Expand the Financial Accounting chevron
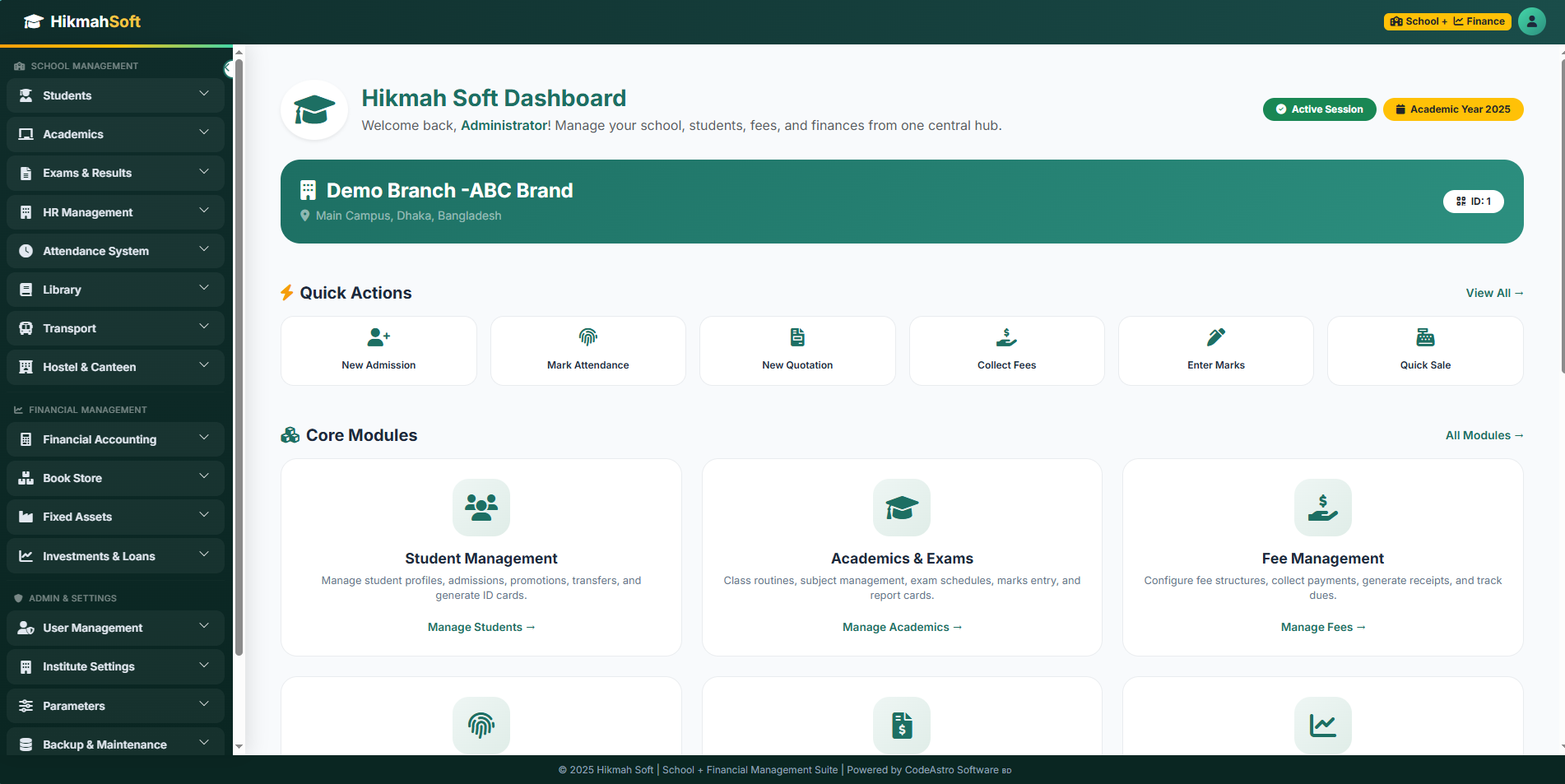Screen dimensions: 1565x784 pyautogui.click(x=204, y=438)
